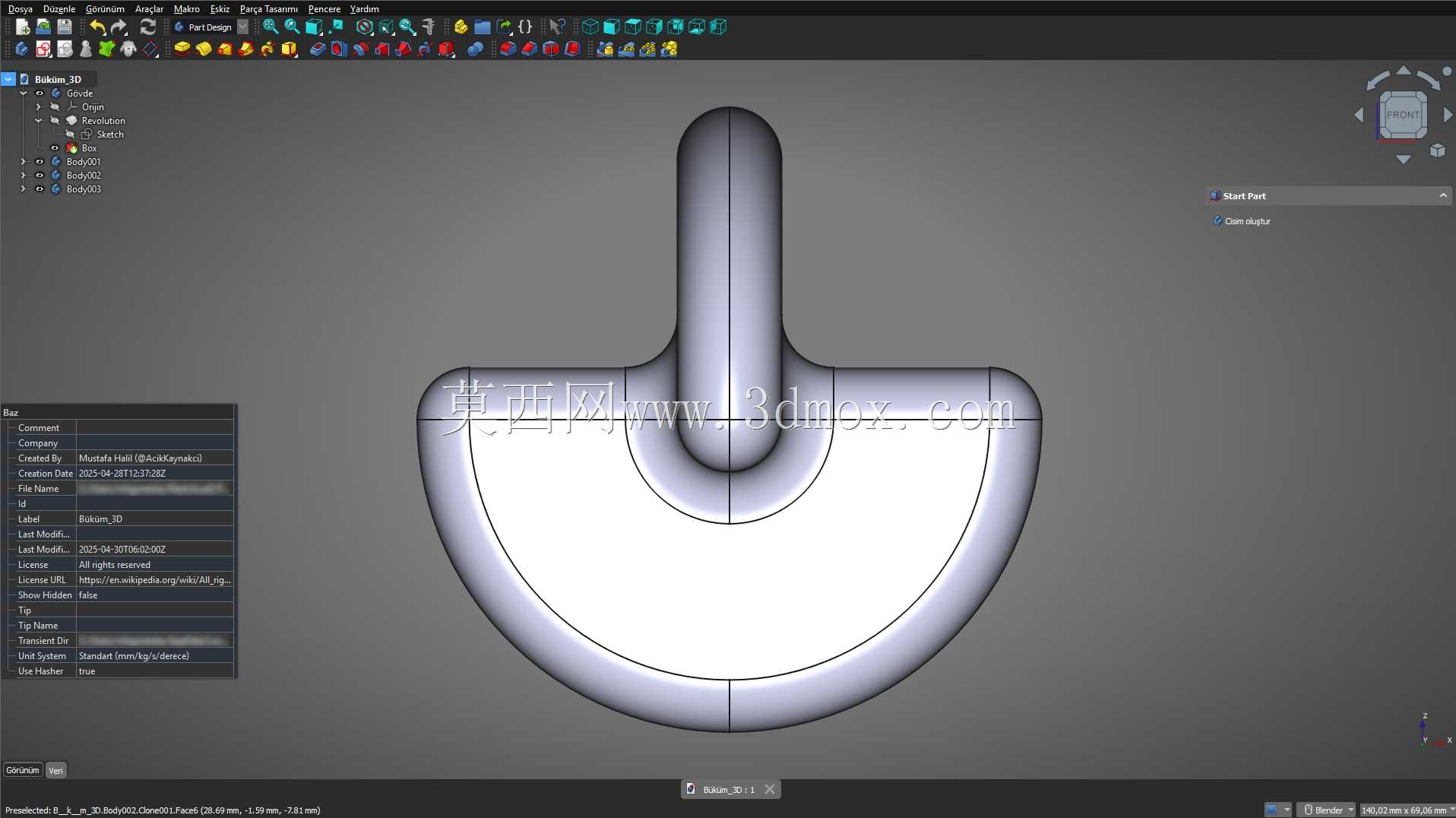This screenshot has width=1456, height=818.
Task: Toggle visibility of Box
Action: coord(55,148)
